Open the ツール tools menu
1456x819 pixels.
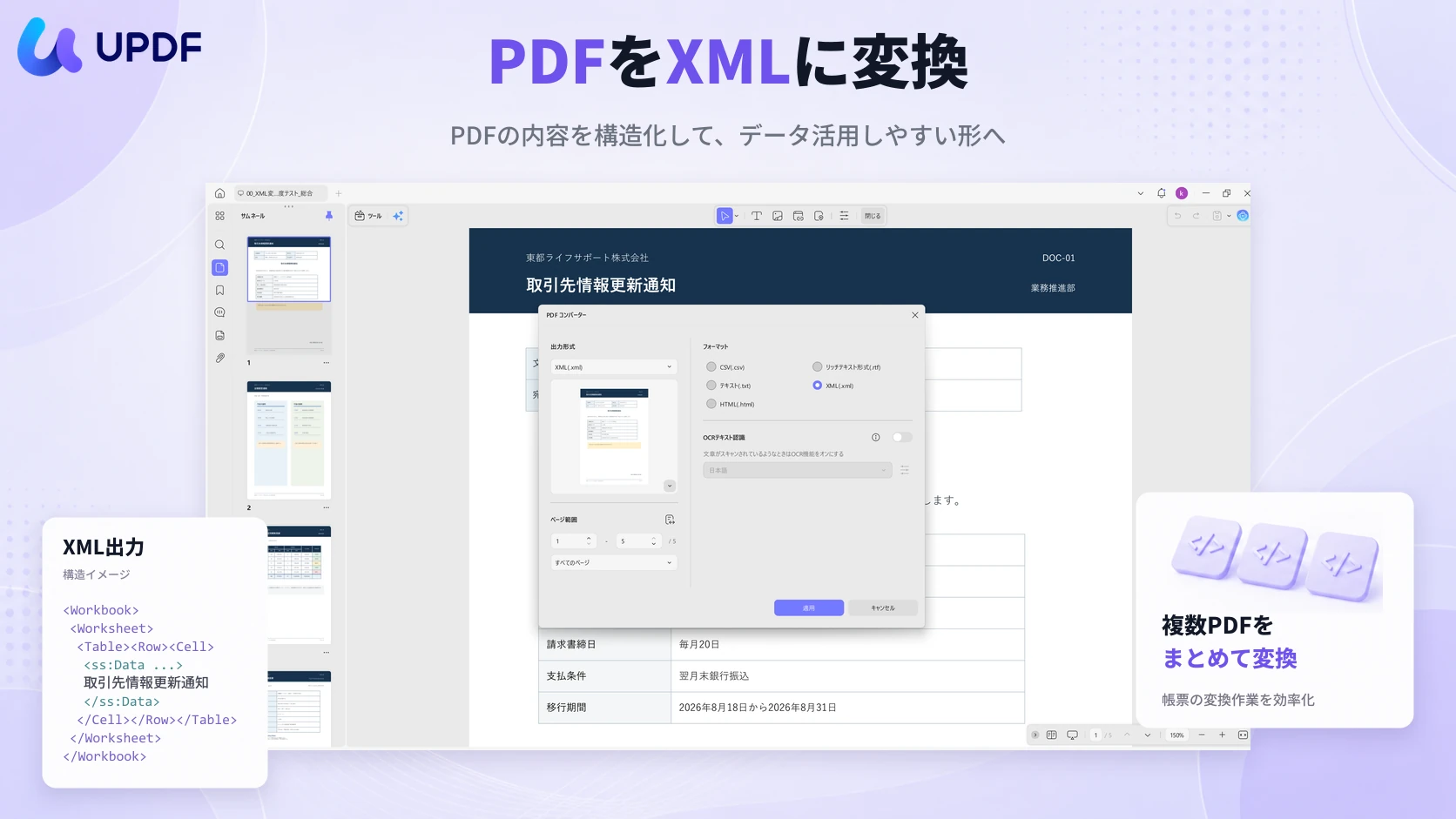click(368, 216)
